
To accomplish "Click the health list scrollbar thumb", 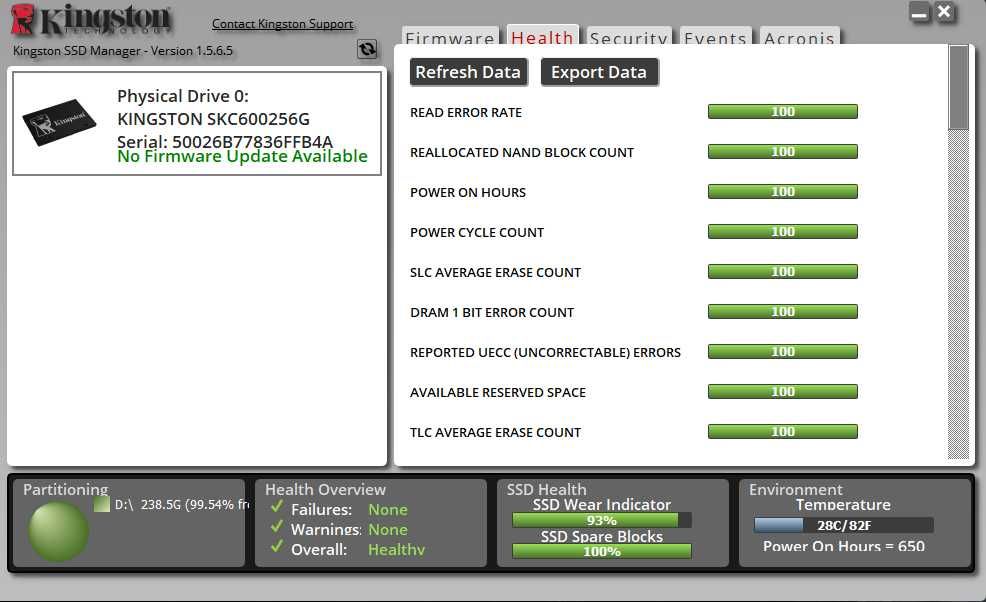I will point(958,87).
